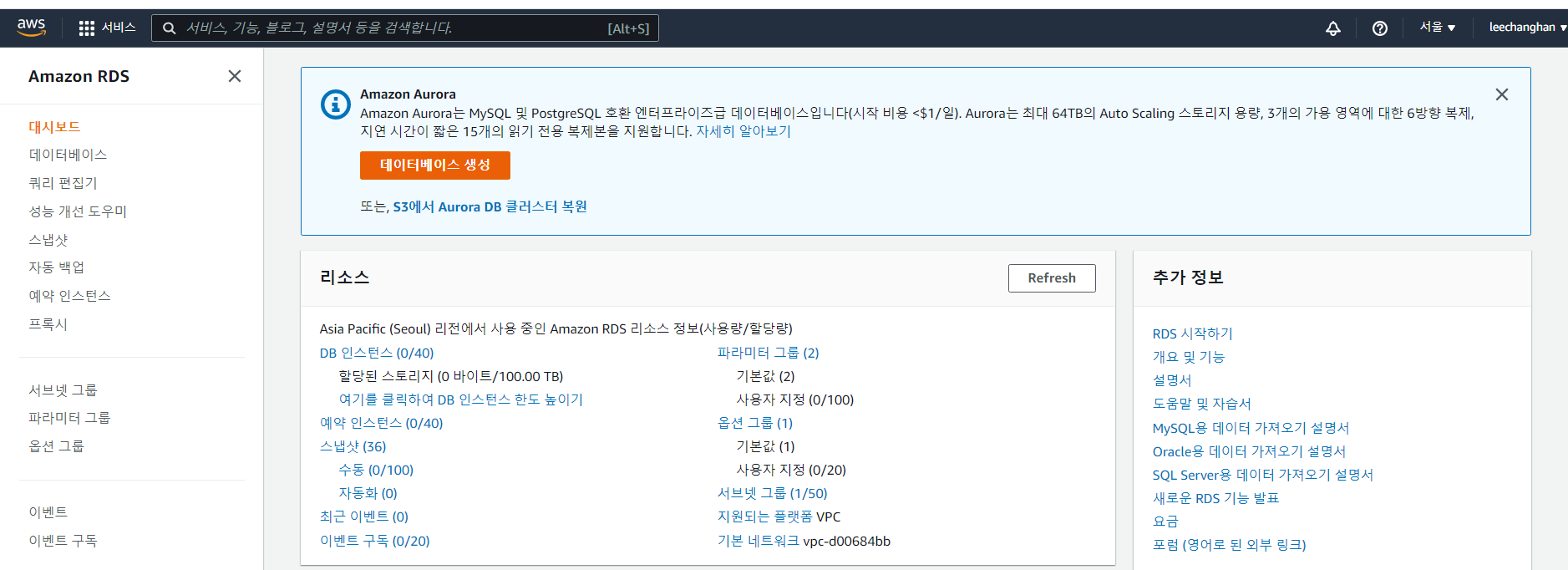Open 이벤트 in the sidebar

pos(48,512)
